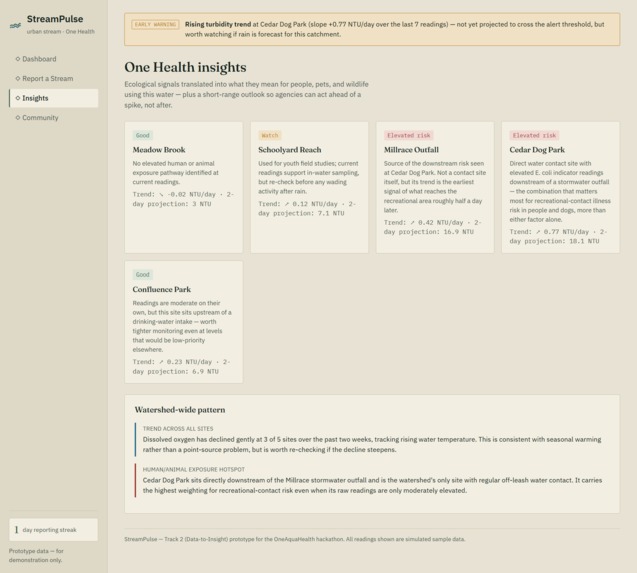
Task: Click the Meadow Brook description text
Action: 176,173
